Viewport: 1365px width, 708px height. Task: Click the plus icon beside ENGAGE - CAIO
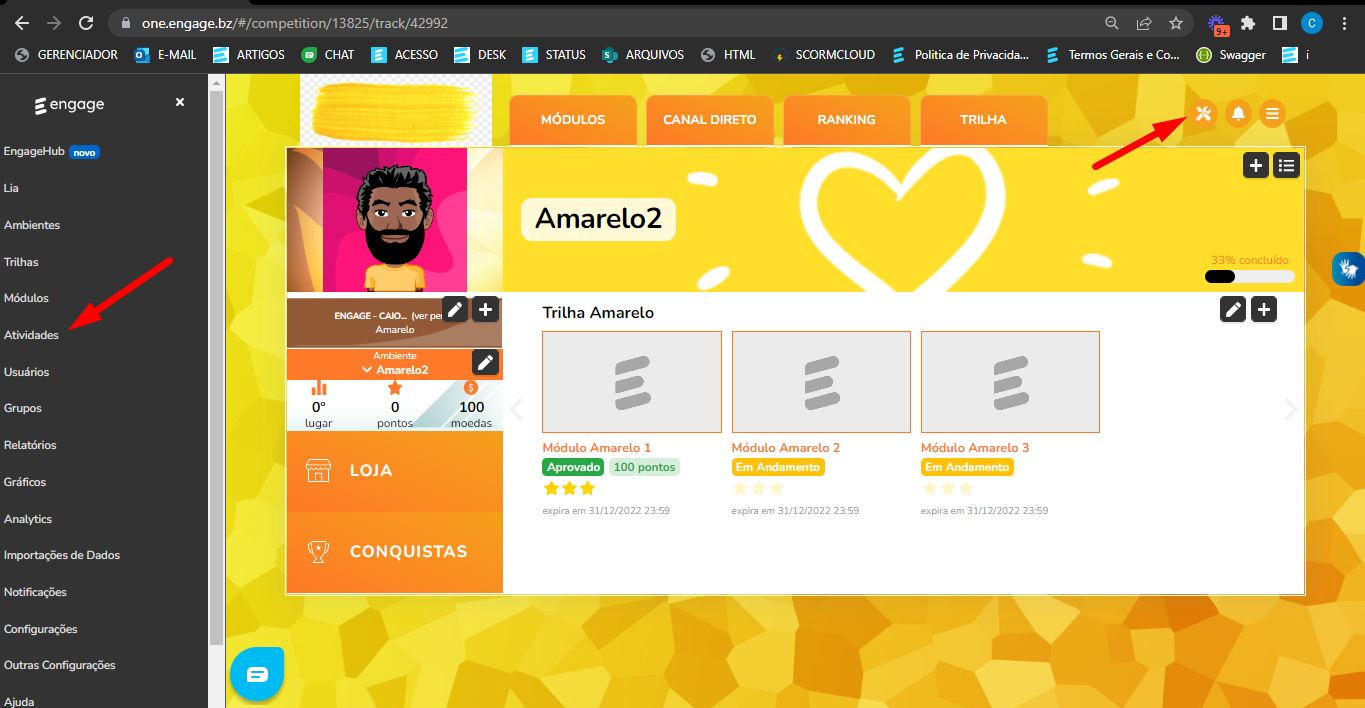(485, 309)
